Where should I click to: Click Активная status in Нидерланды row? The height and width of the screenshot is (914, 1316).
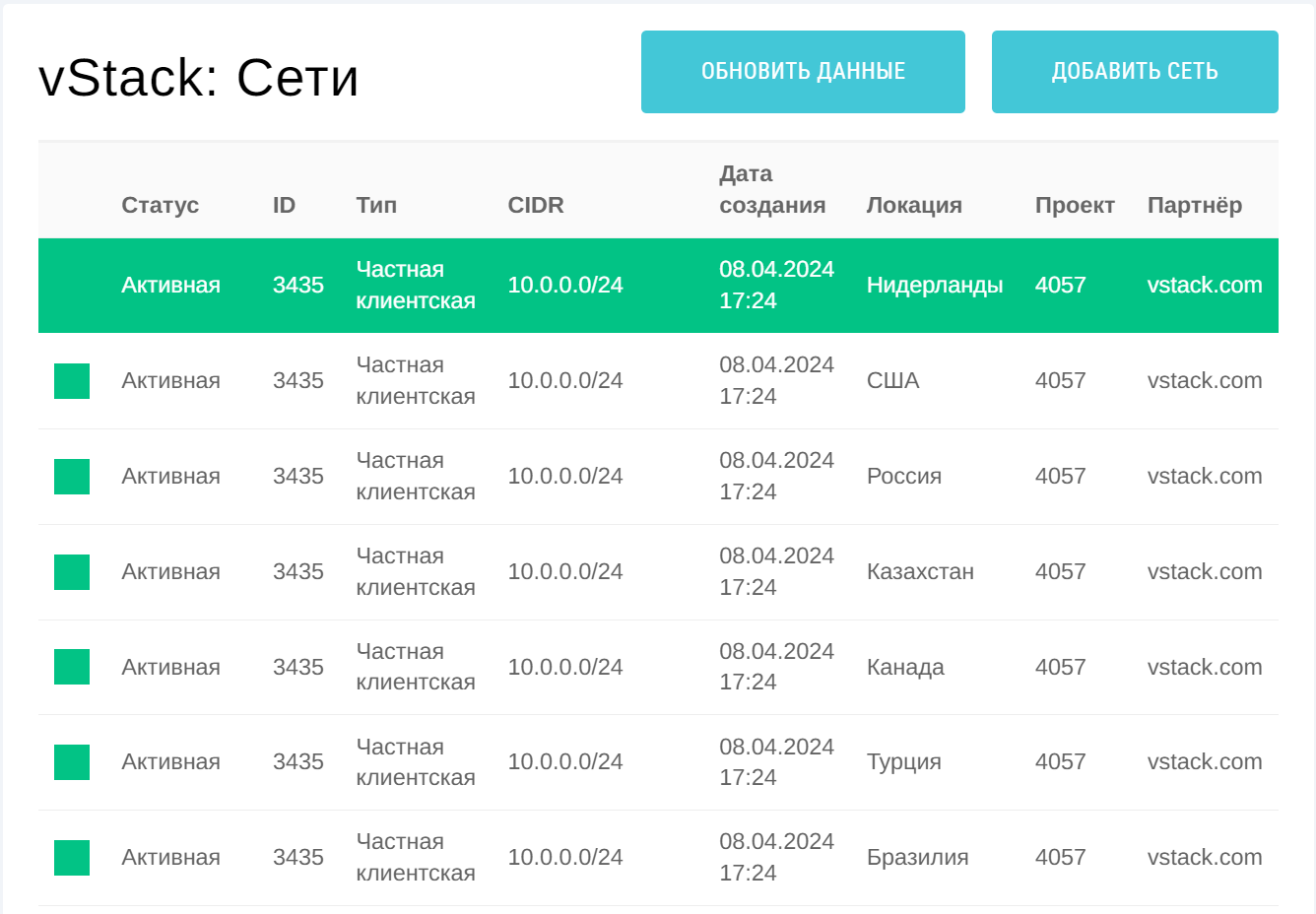[170, 286]
